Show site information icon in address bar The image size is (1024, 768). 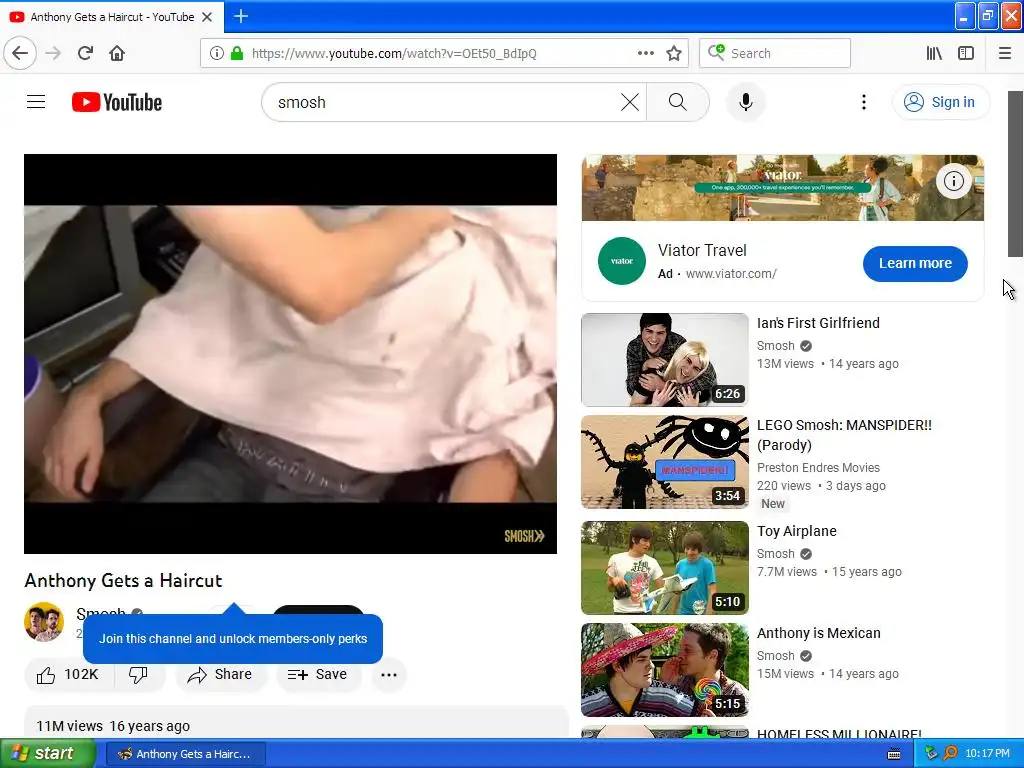click(217, 53)
